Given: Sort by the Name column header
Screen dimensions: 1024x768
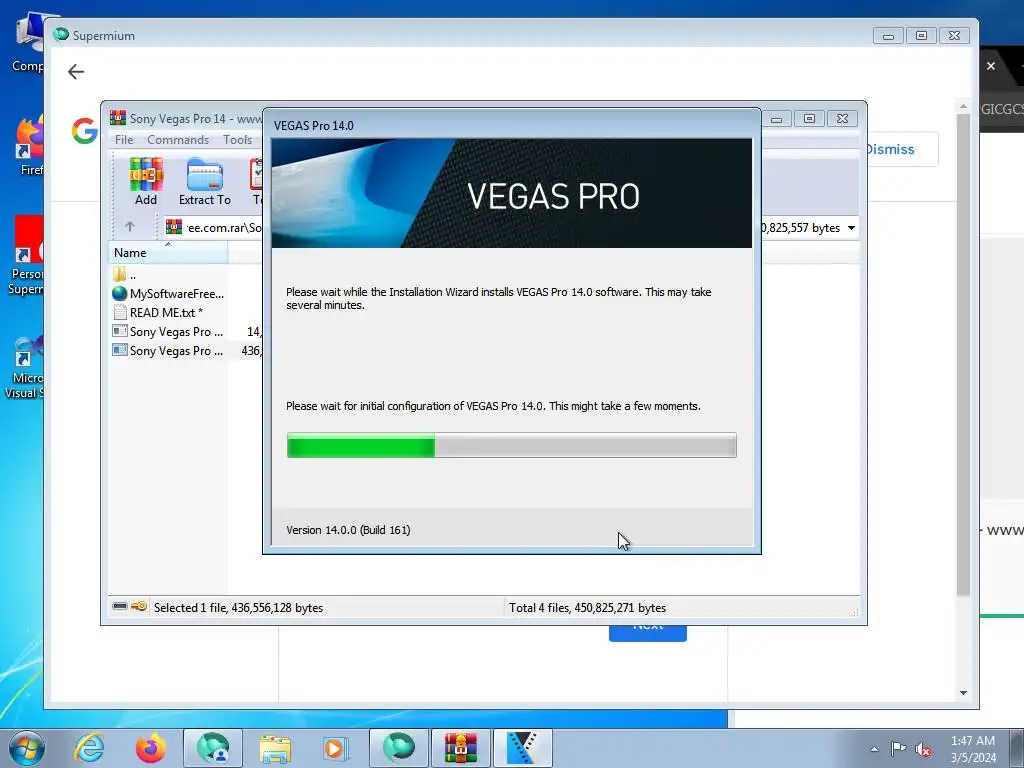Looking at the screenshot, I should tap(168, 253).
